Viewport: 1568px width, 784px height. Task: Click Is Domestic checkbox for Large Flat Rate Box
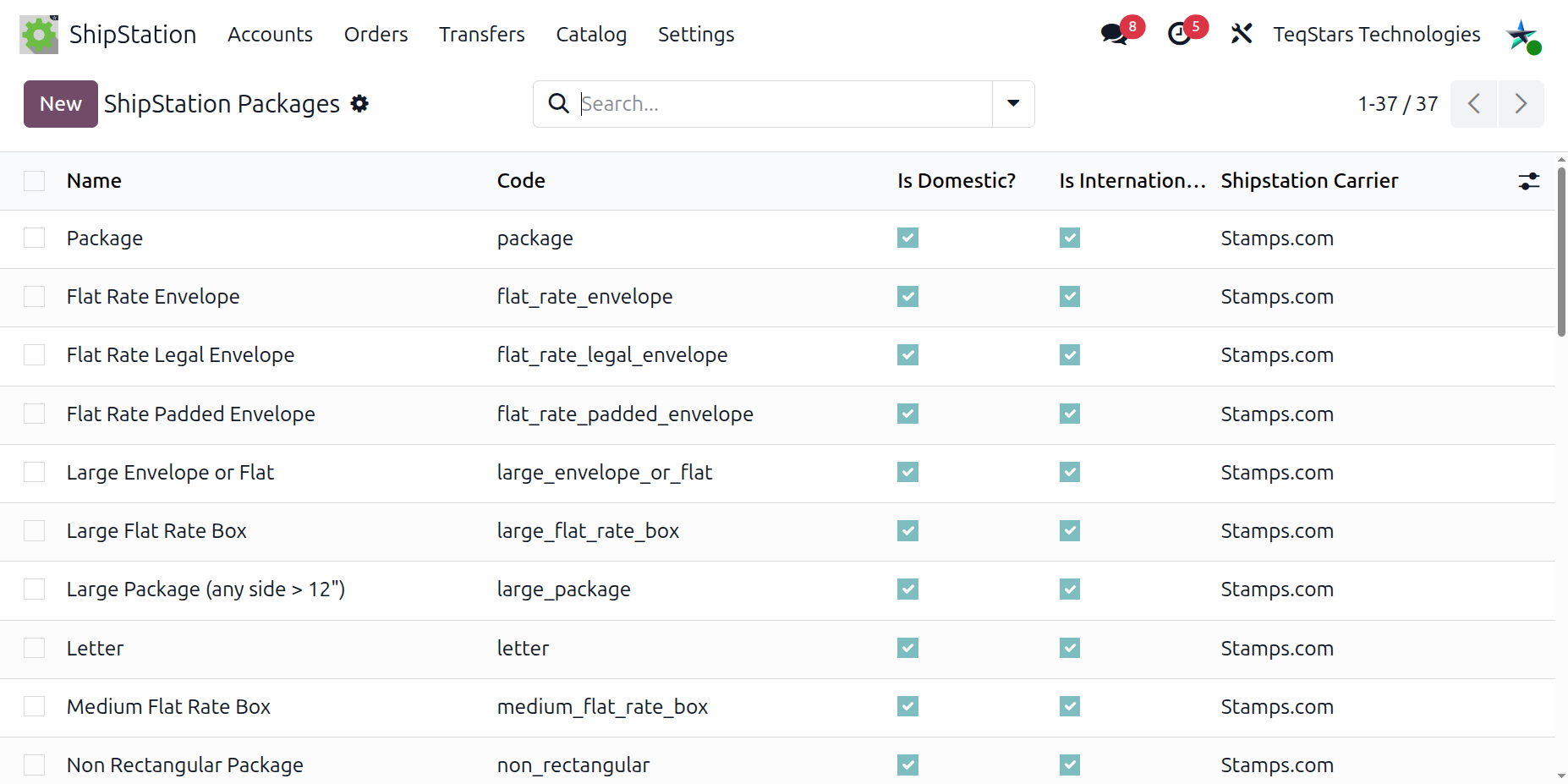coord(907,530)
